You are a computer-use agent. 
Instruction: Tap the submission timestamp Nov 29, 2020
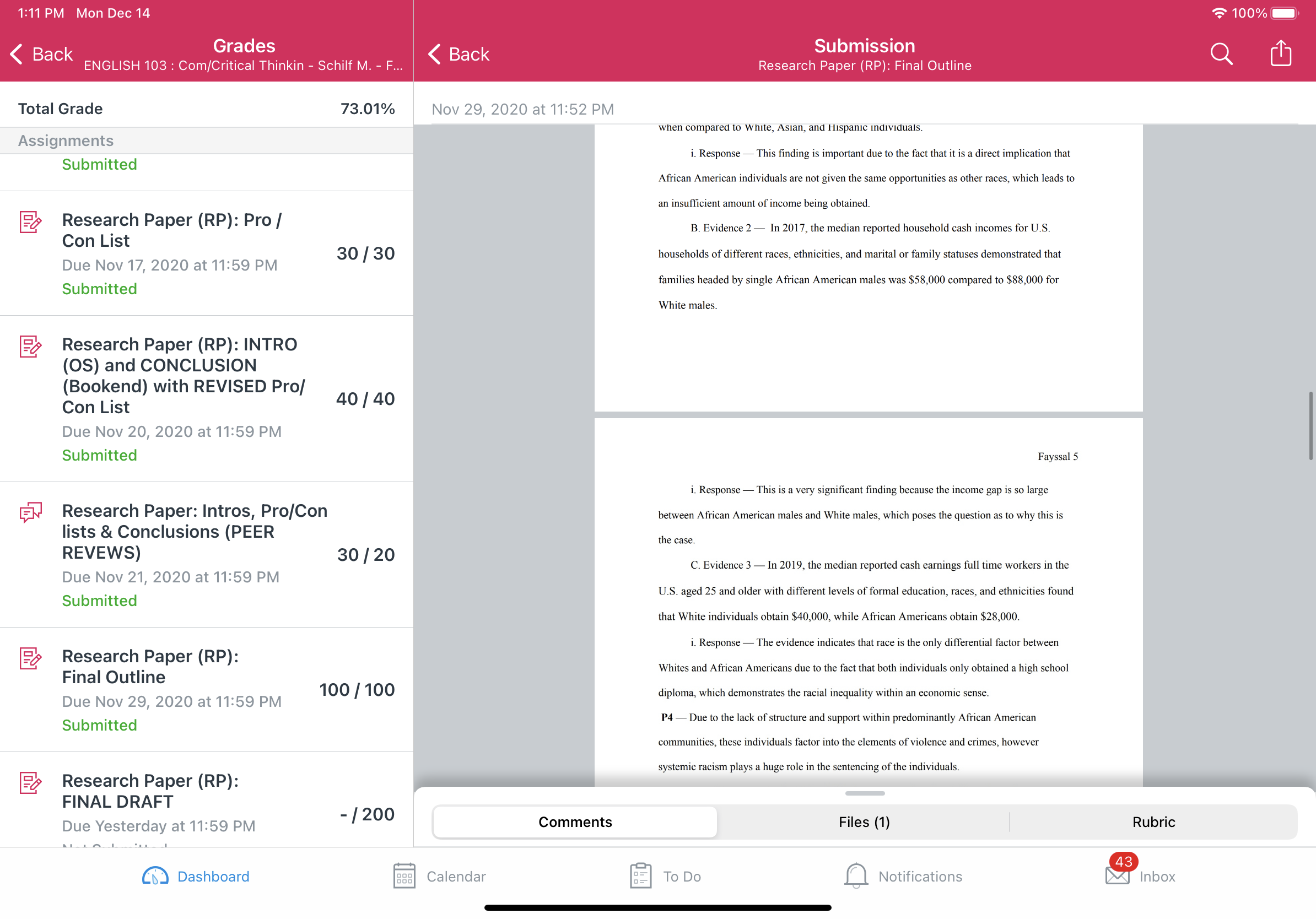pyautogui.click(x=522, y=109)
